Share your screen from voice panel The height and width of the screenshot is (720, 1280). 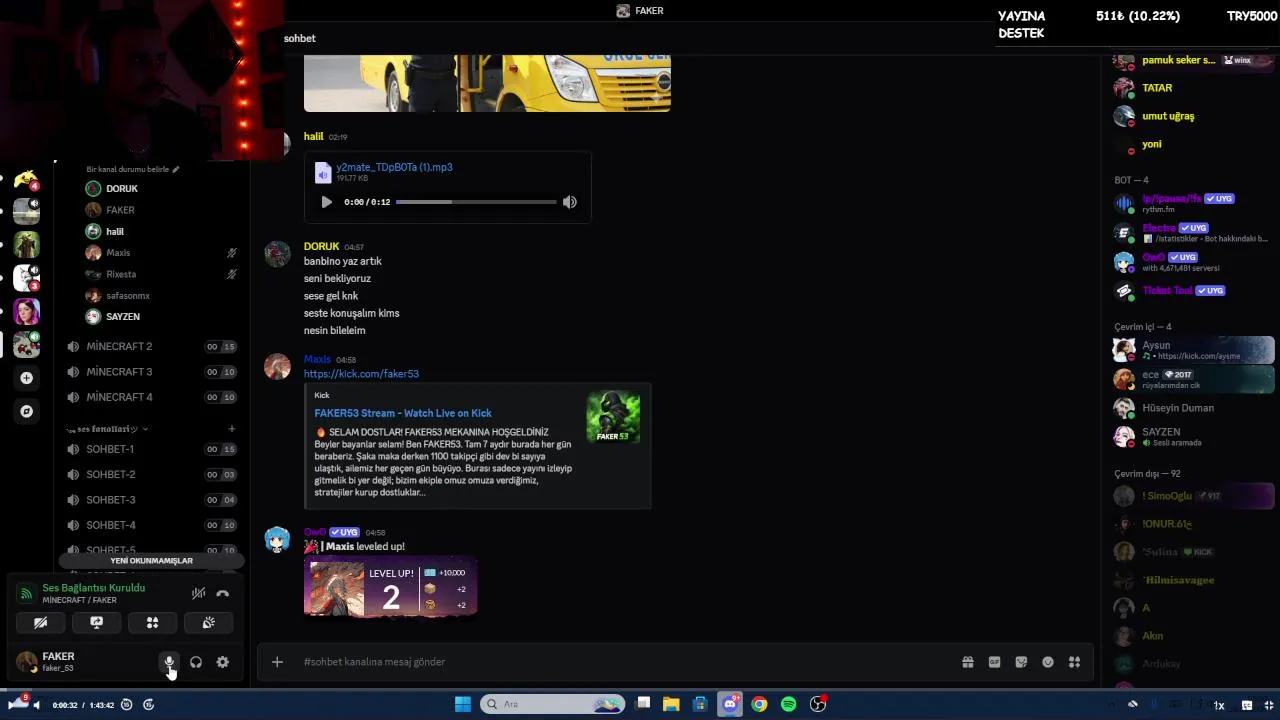coord(97,622)
